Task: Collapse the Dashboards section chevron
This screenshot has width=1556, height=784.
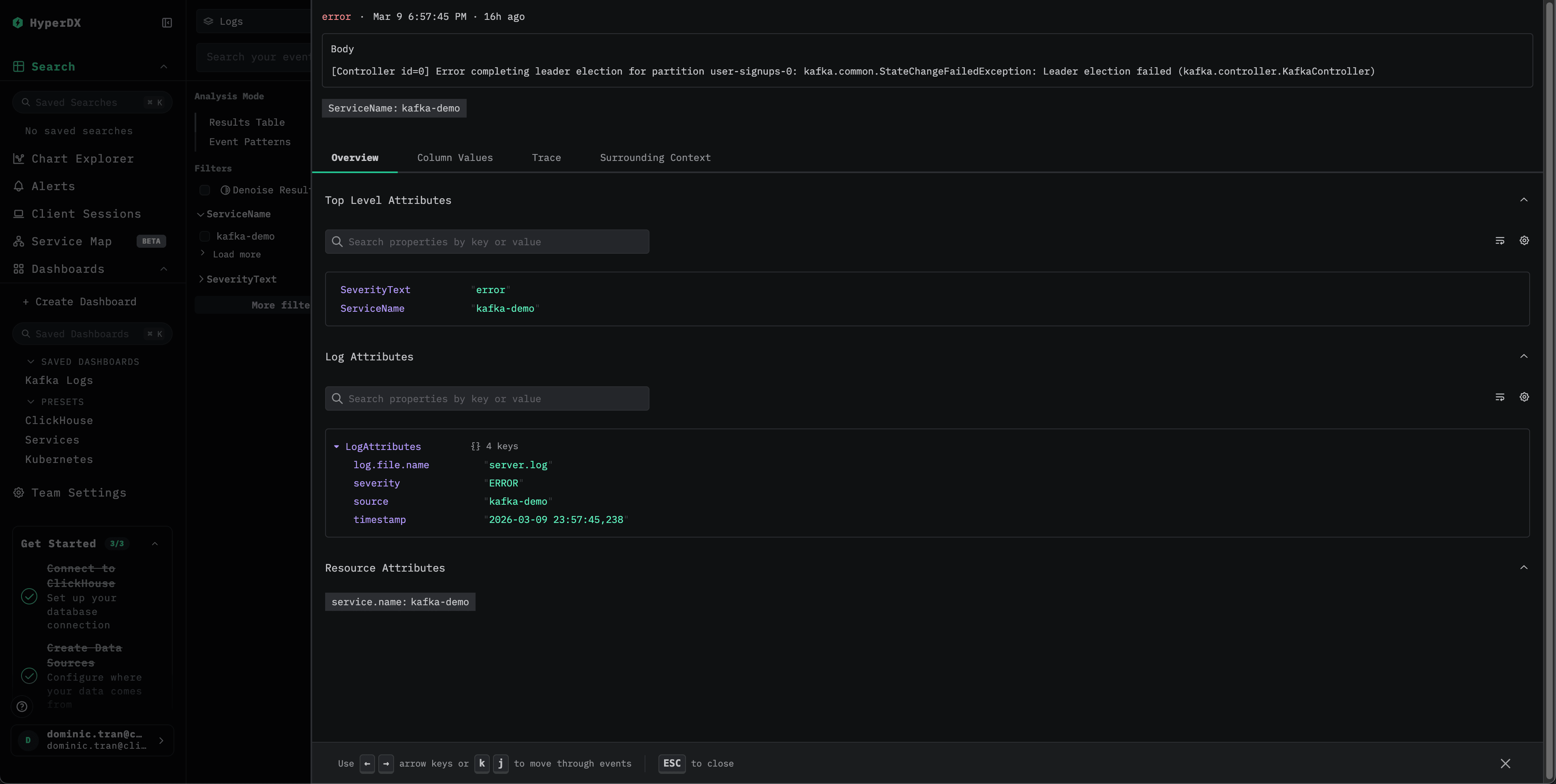Action: [x=164, y=269]
